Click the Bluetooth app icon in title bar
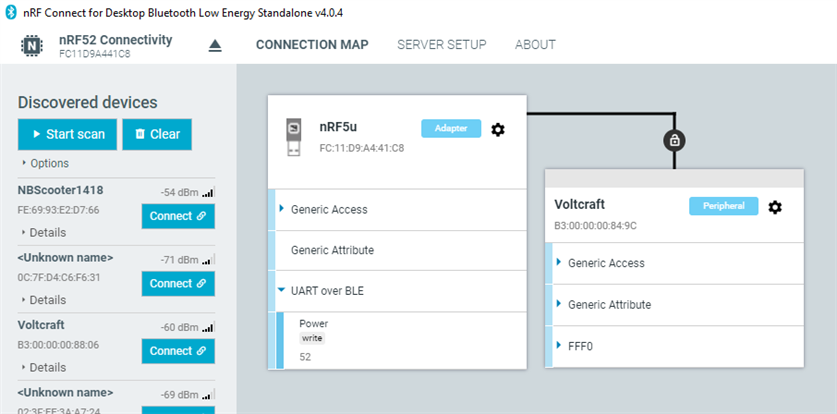Screen dimensions: 837x414 click(x=11, y=13)
